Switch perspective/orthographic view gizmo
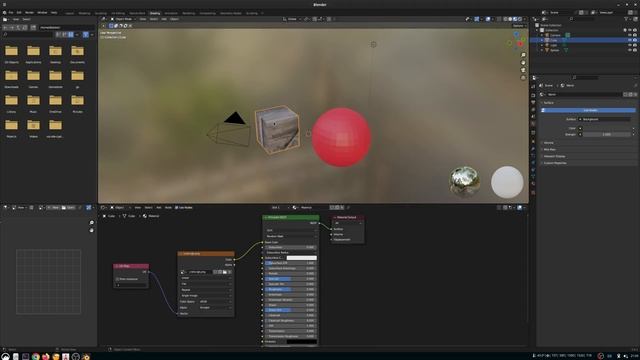640x360 pixels. click(523, 78)
